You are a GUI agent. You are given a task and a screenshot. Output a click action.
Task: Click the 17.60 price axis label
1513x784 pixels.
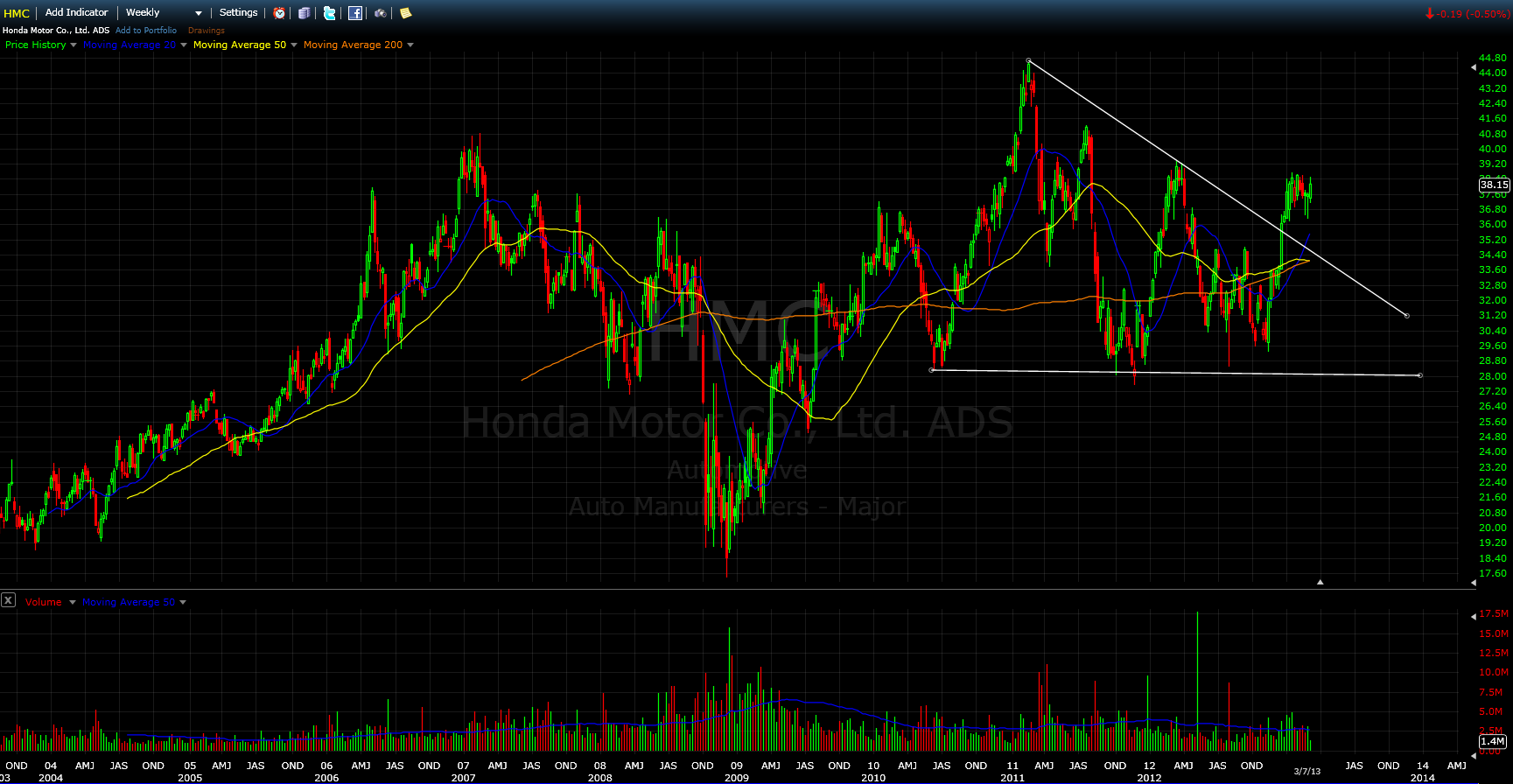tap(1493, 573)
